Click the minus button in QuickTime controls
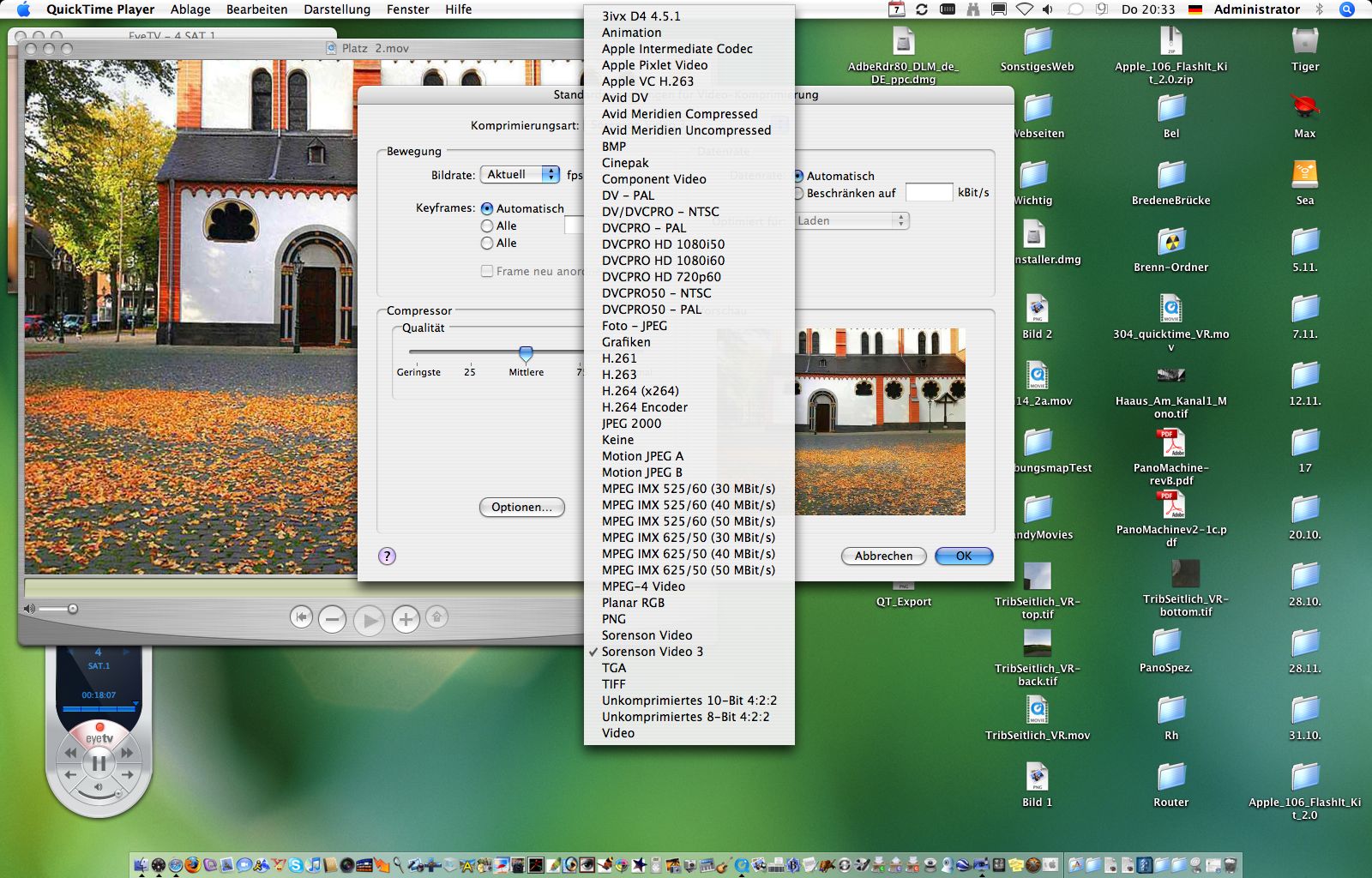Image resolution: width=1372 pixels, height=878 pixels. point(333,618)
